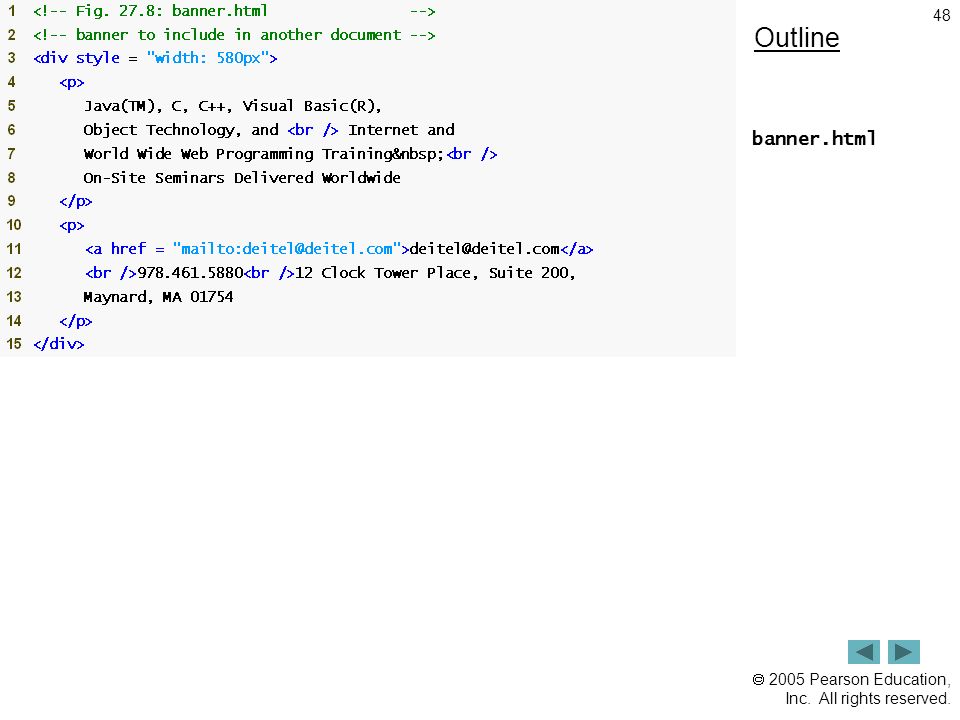The height and width of the screenshot is (720, 960).
Task: Click the opening <p> tag on line 4
Action: point(72,83)
